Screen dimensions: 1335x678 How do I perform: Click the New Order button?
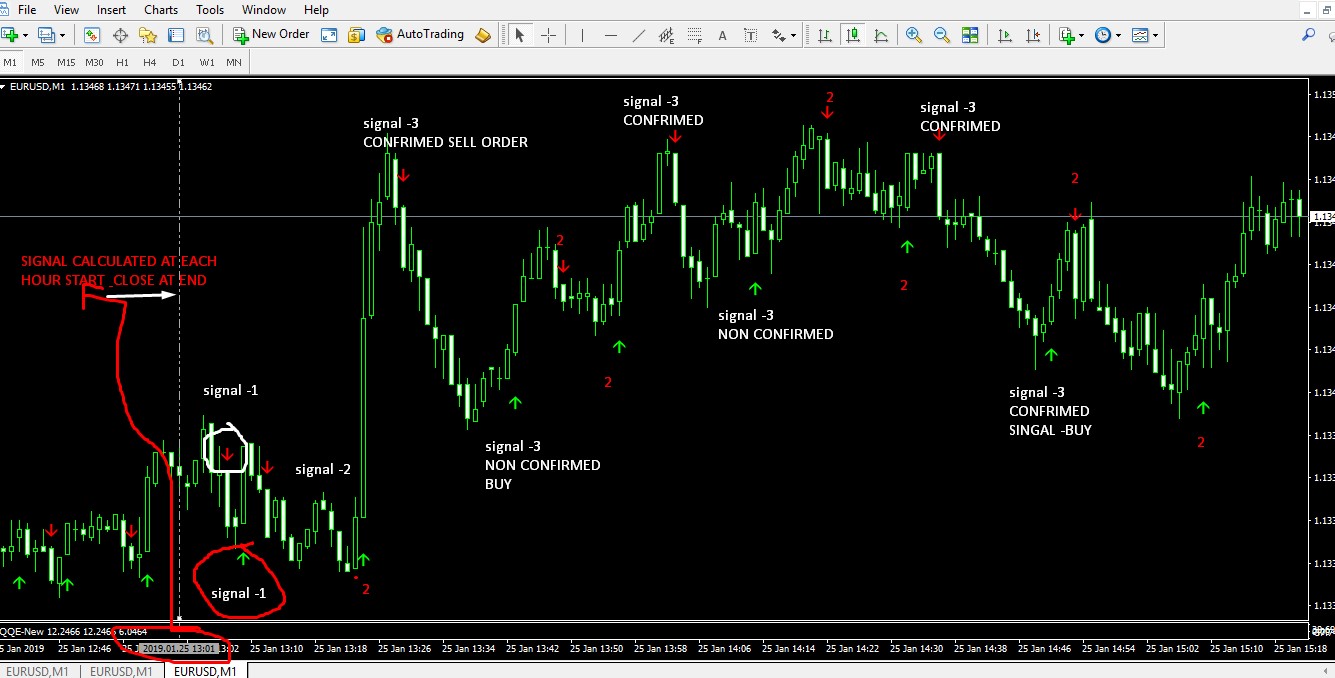click(x=272, y=34)
